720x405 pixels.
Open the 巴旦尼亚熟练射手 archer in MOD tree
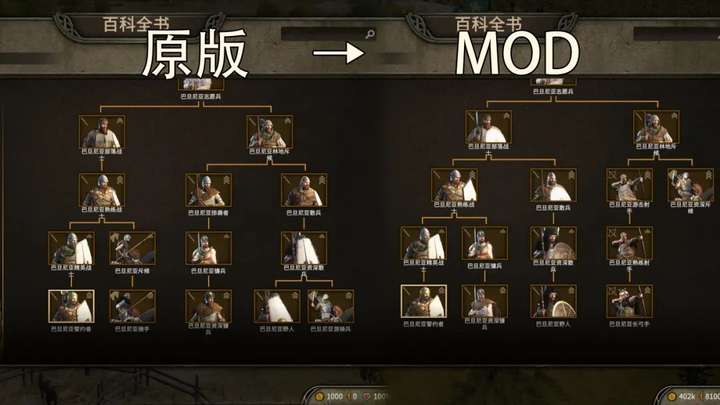(x=629, y=243)
